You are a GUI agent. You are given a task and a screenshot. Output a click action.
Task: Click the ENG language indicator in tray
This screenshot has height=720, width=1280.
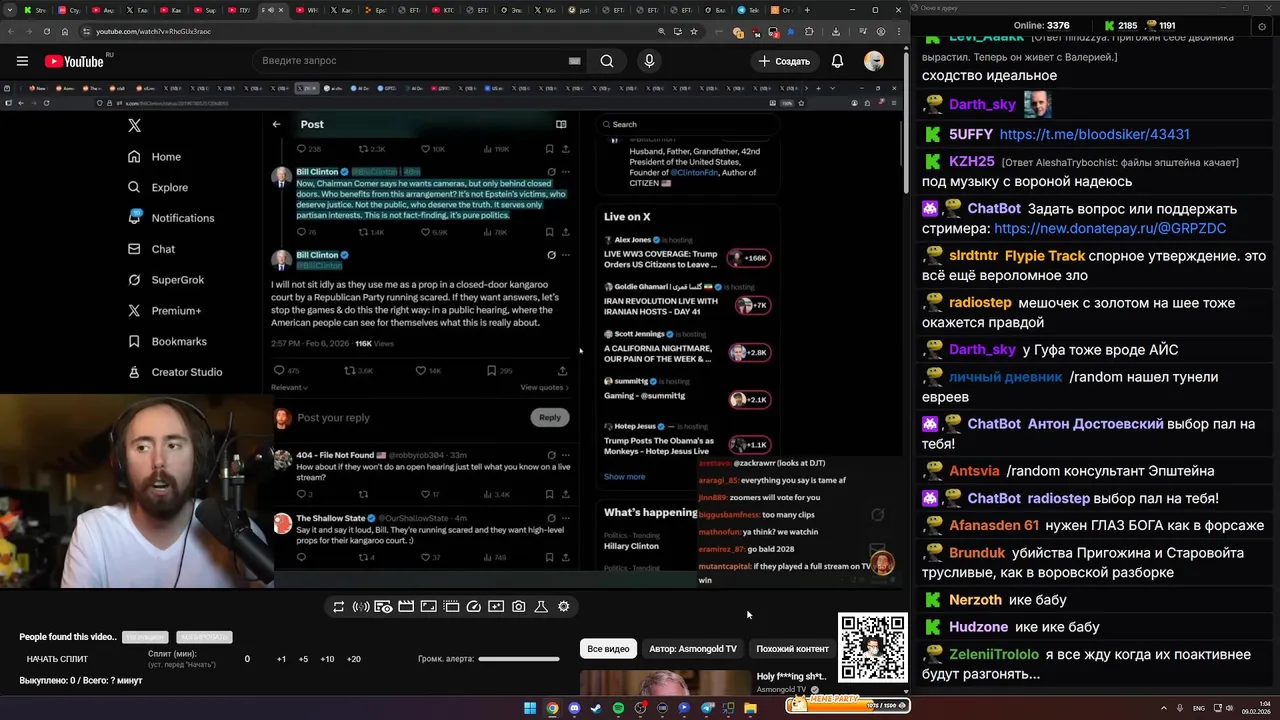1199,708
